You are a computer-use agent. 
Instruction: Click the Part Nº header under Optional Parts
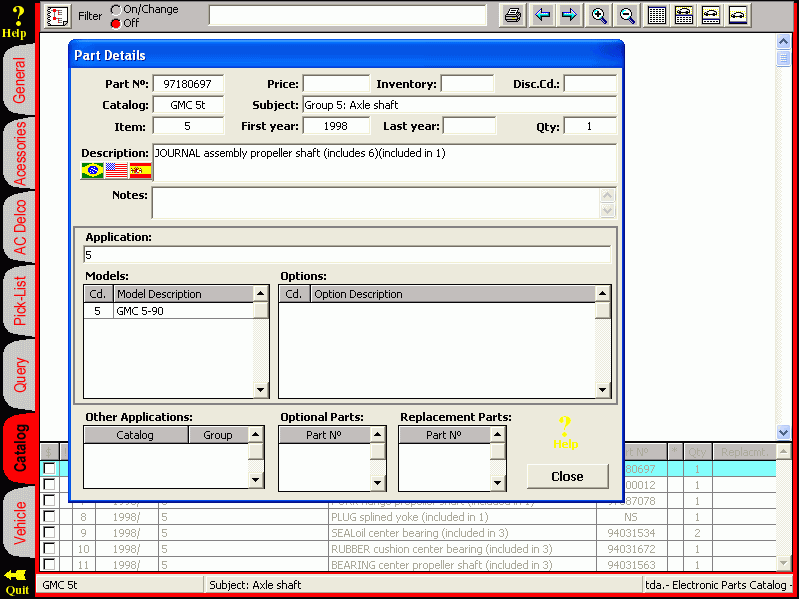click(x=325, y=435)
